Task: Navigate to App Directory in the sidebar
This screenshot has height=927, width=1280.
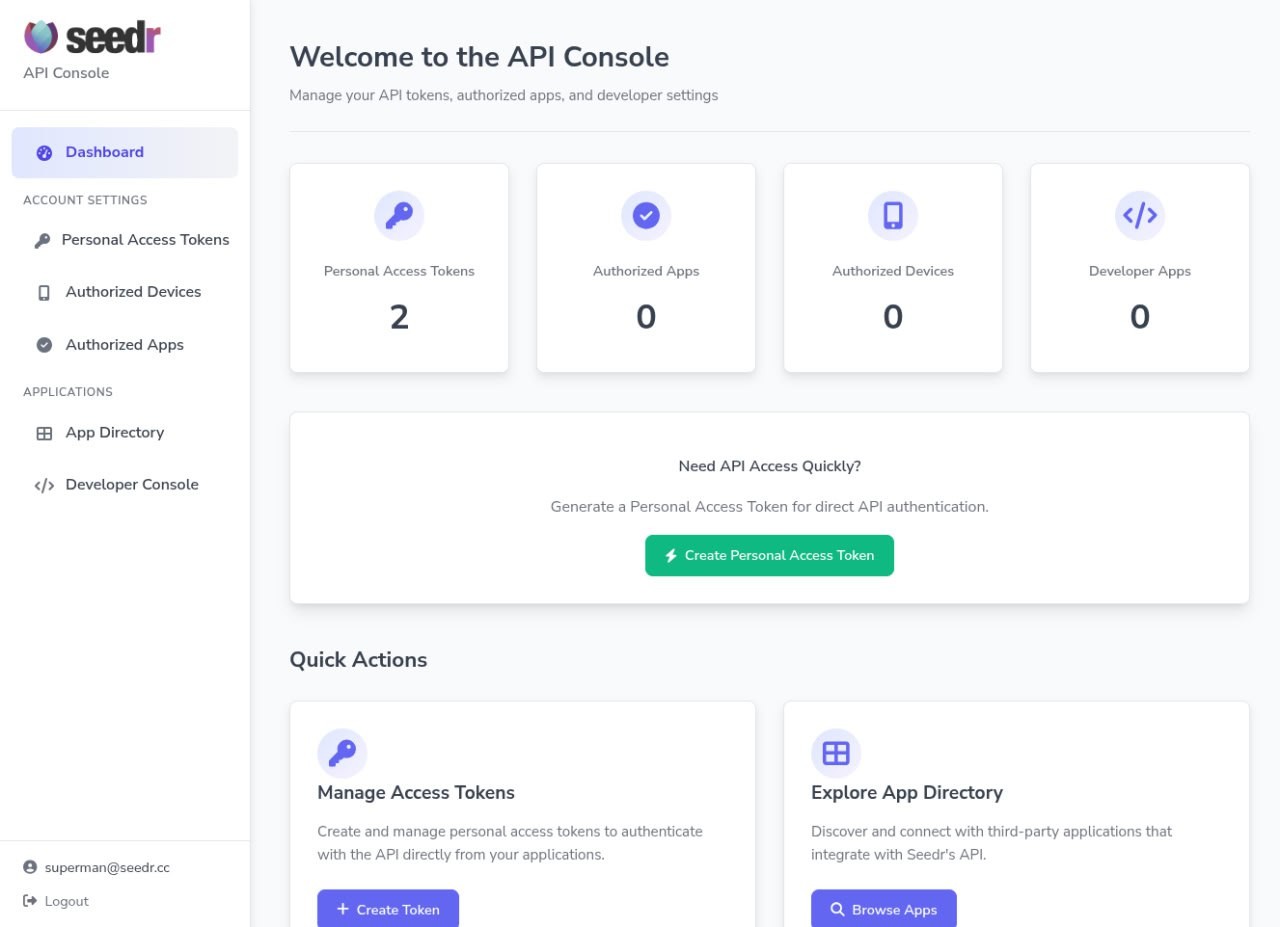Action: [x=125, y=433]
